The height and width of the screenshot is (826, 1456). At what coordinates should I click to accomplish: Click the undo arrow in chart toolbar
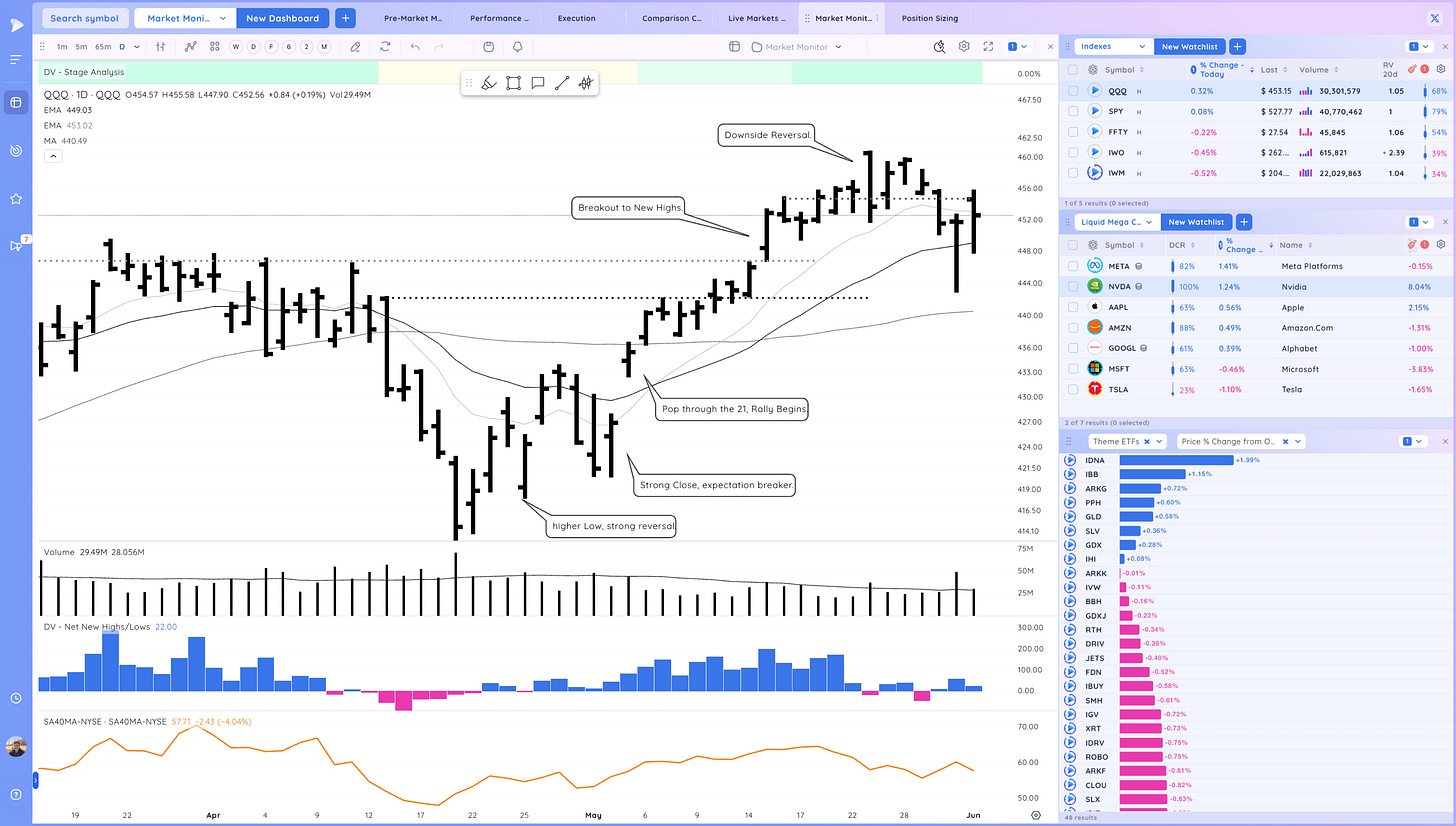click(415, 46)
